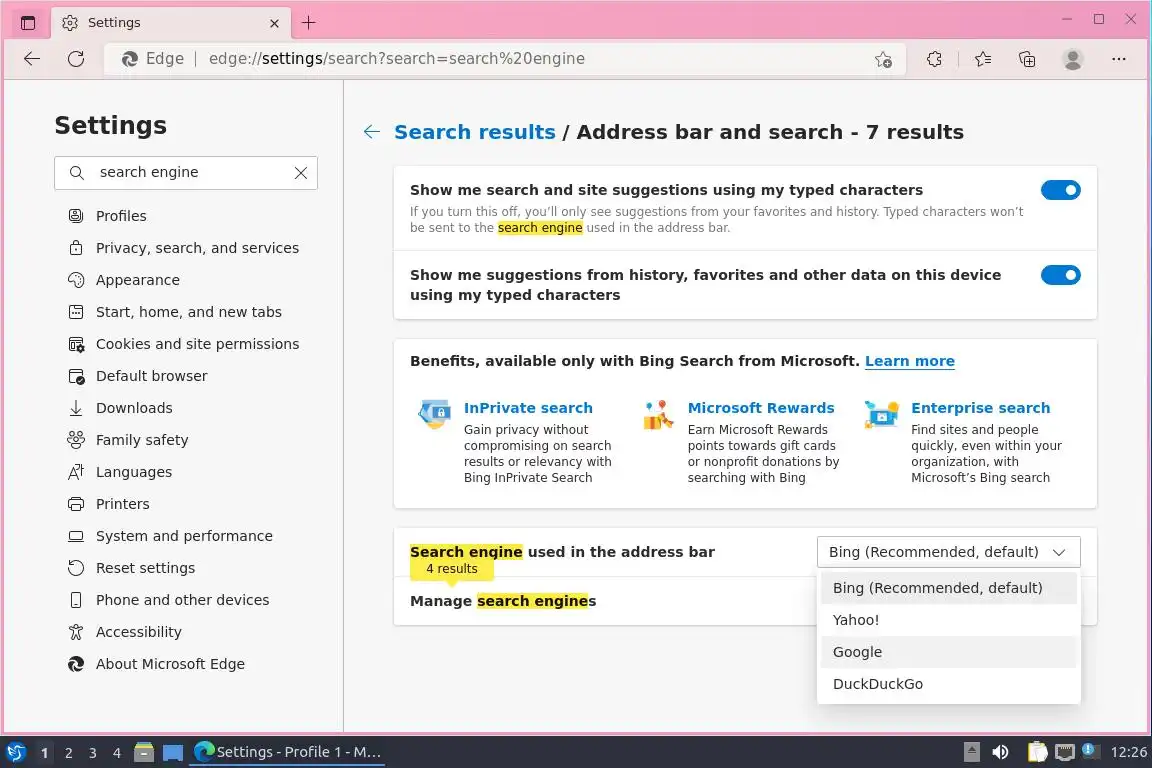Screen dimensions: 1152x768
Task: Choose Google as the search engine
Action: [948, 652]
